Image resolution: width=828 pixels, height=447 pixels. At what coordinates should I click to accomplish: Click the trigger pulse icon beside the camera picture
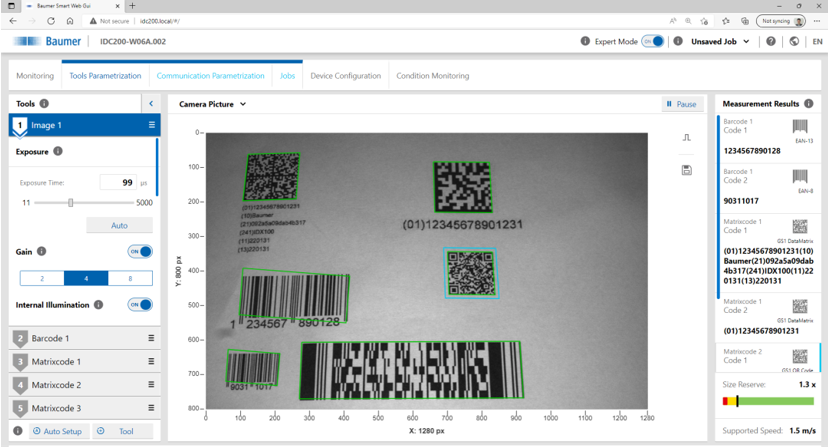pyautogui.click(x=686, y=137)
